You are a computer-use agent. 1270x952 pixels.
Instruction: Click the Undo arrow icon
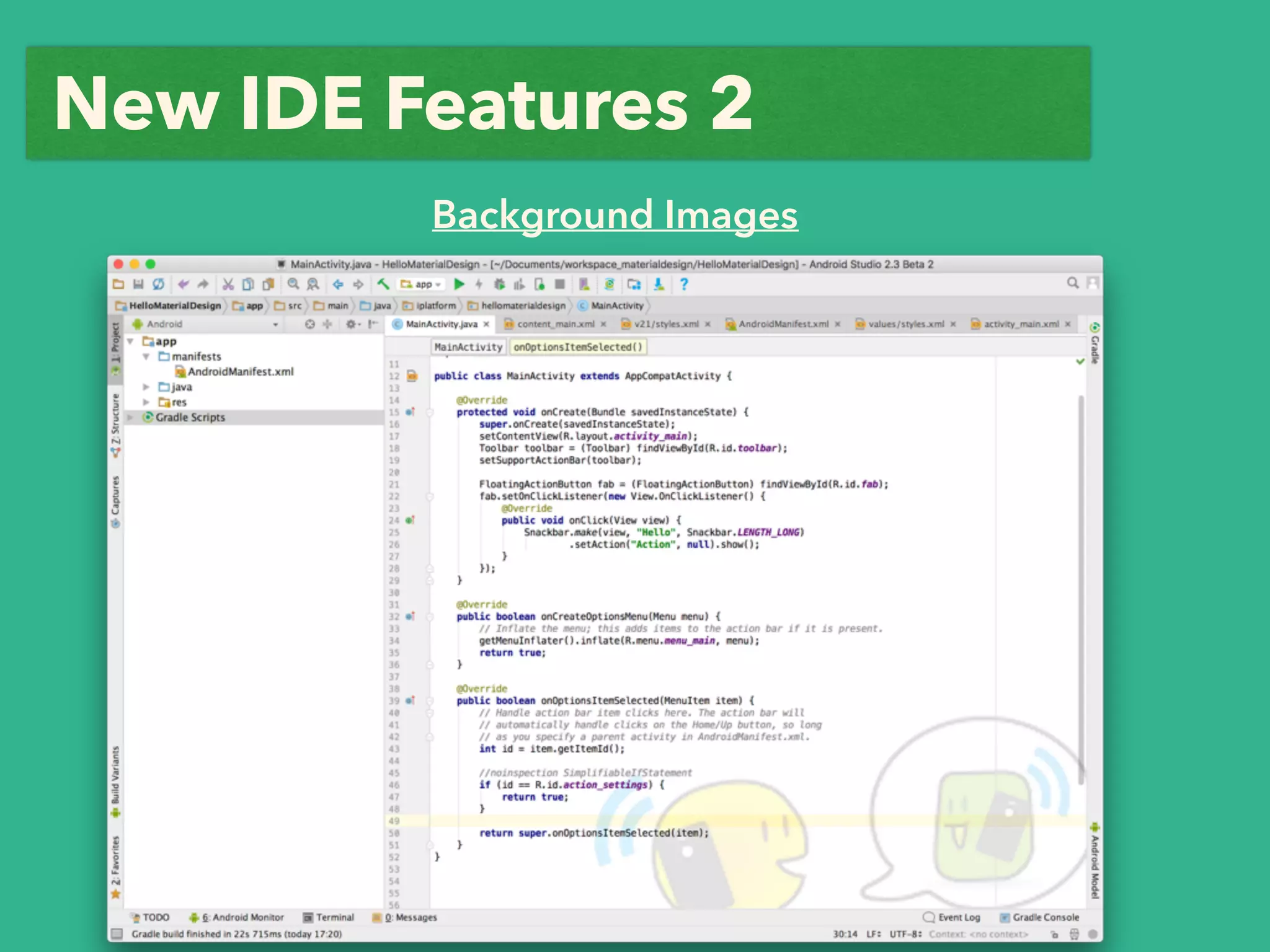click(x=183, y=284)
